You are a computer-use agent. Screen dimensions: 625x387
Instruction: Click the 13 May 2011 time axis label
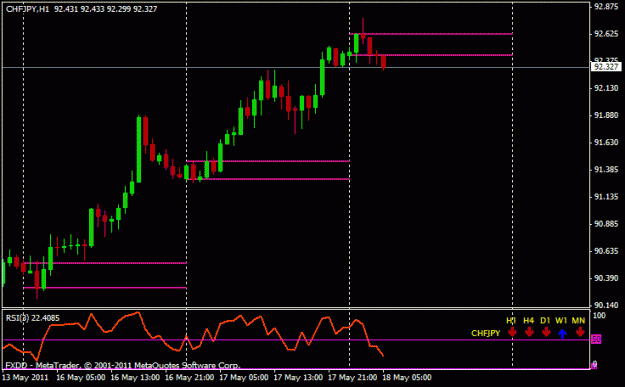pos(25,377)
